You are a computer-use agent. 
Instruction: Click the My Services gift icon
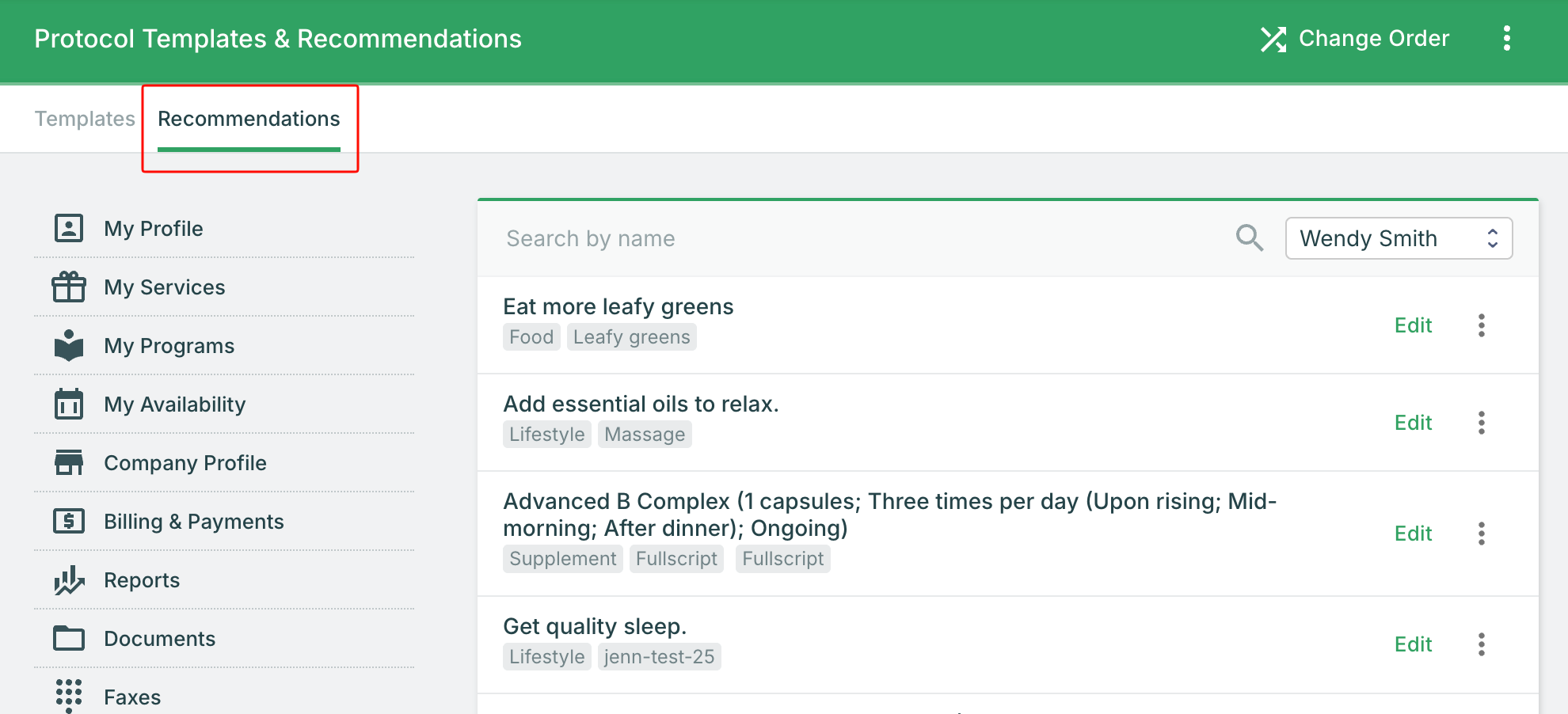pos(69,287)
